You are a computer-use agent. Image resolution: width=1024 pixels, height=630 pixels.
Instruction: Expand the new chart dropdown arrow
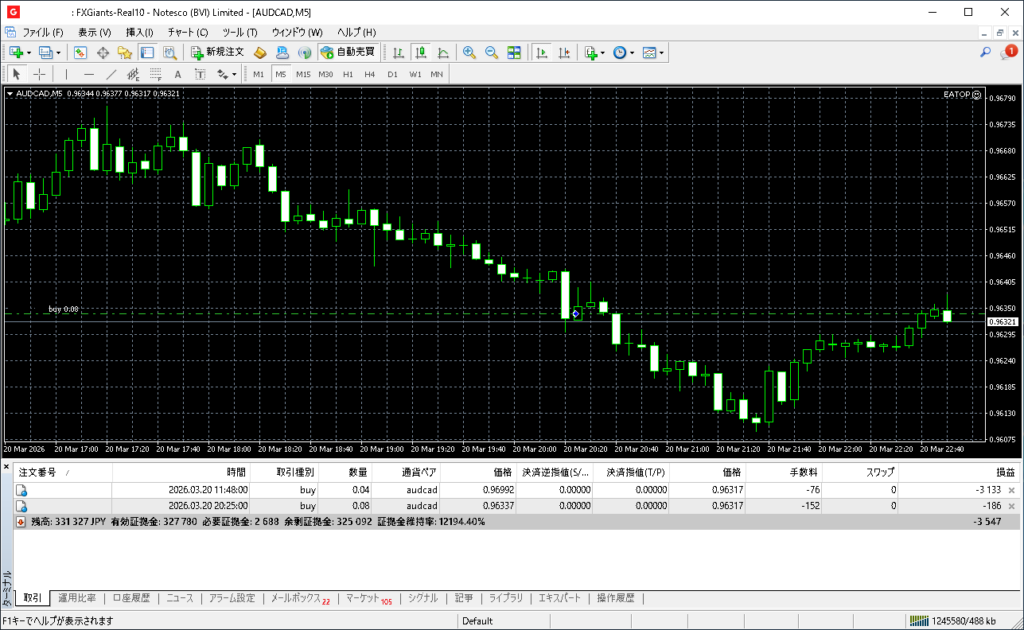[x=29, y=52]
